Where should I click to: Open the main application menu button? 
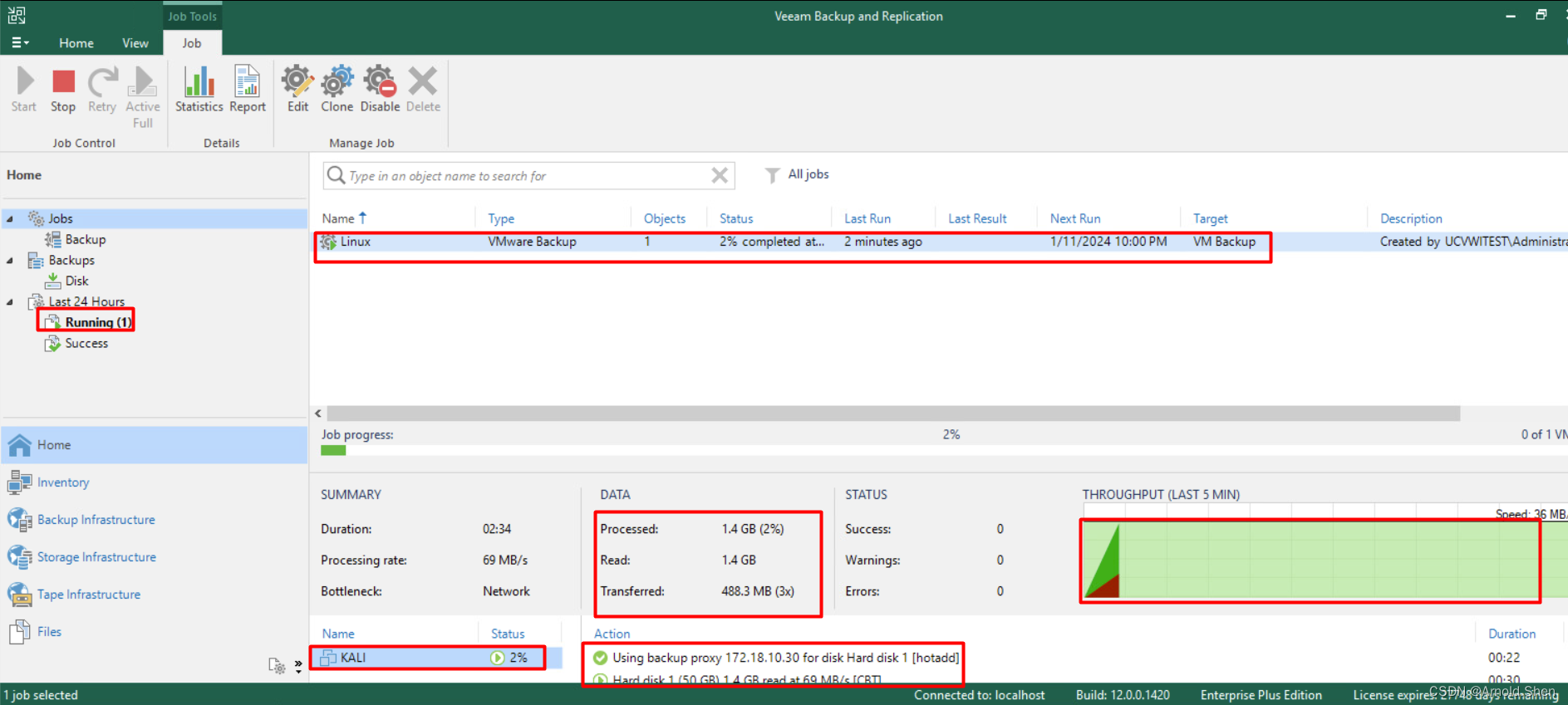[20, 42]
